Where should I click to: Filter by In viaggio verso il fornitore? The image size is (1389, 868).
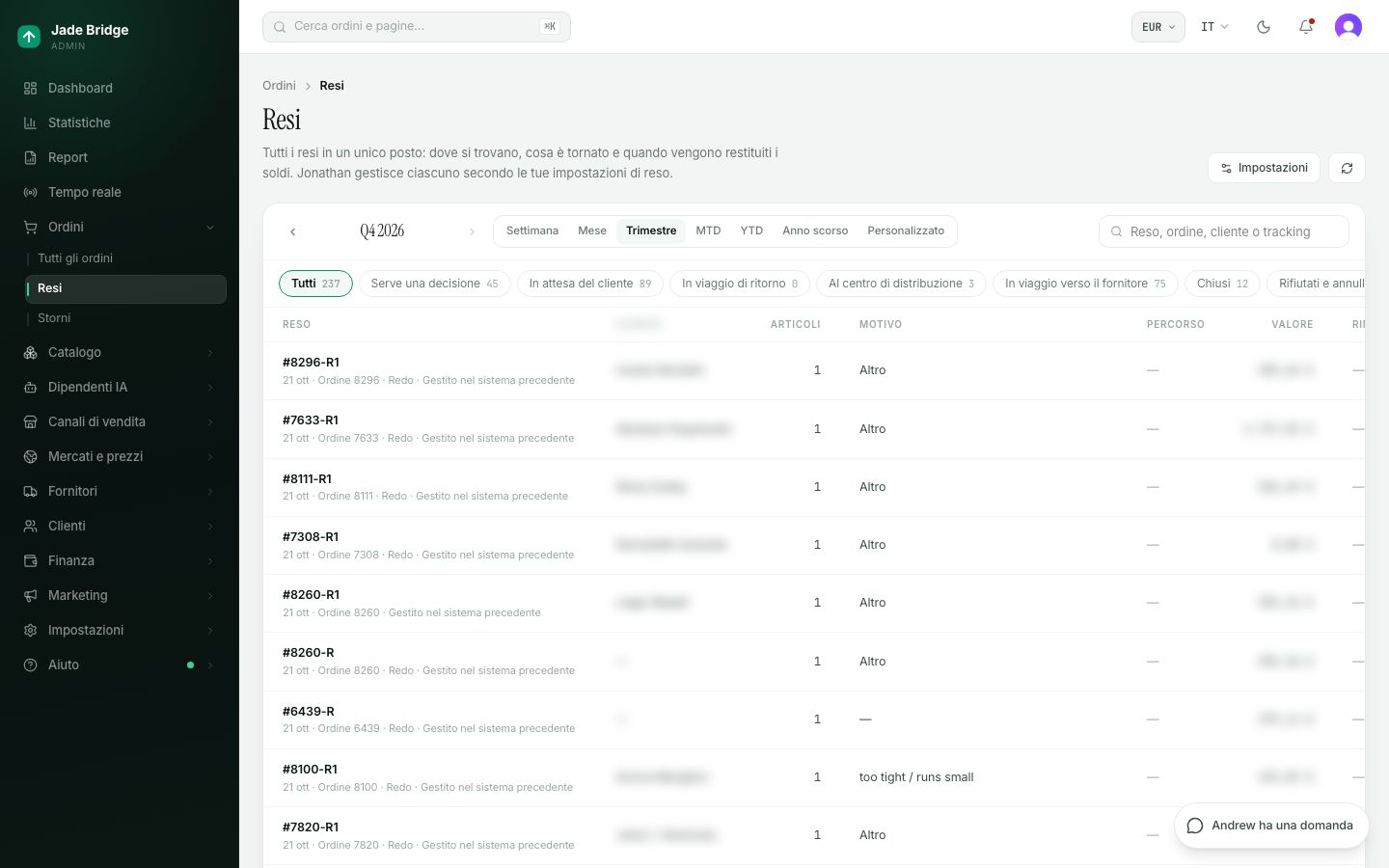[x=1085, y=284]
